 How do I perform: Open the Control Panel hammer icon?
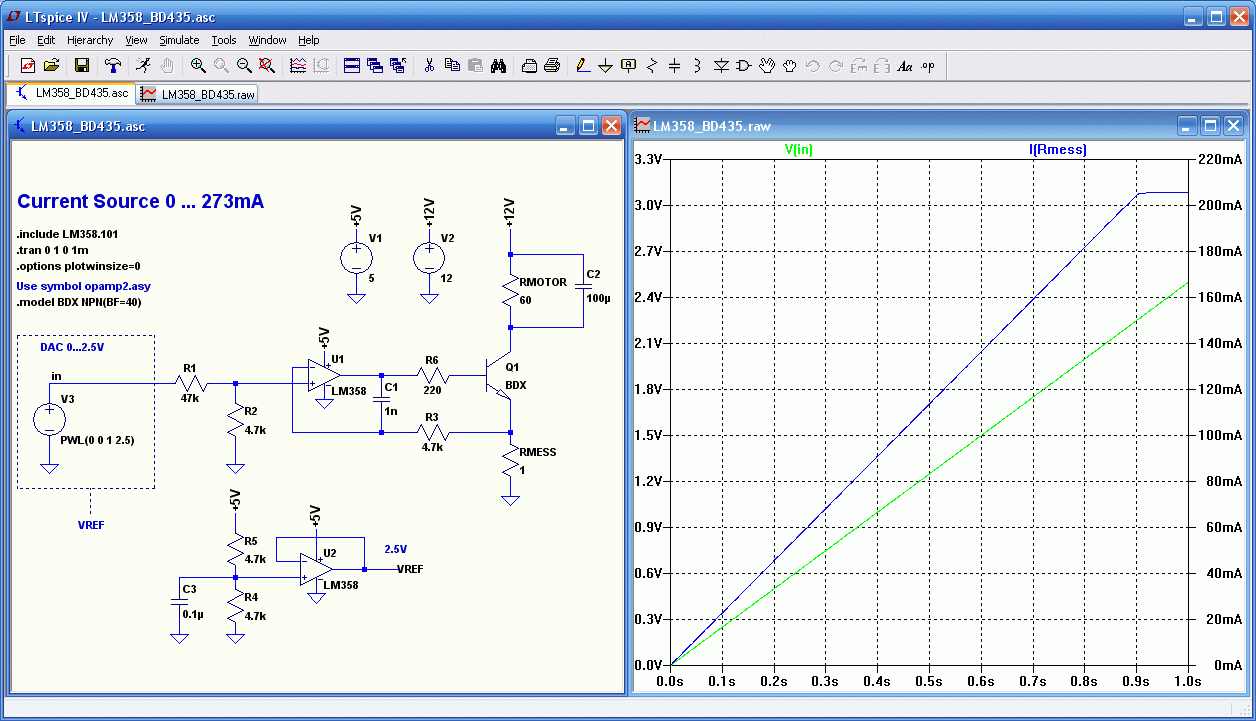(x=113, y=66)
